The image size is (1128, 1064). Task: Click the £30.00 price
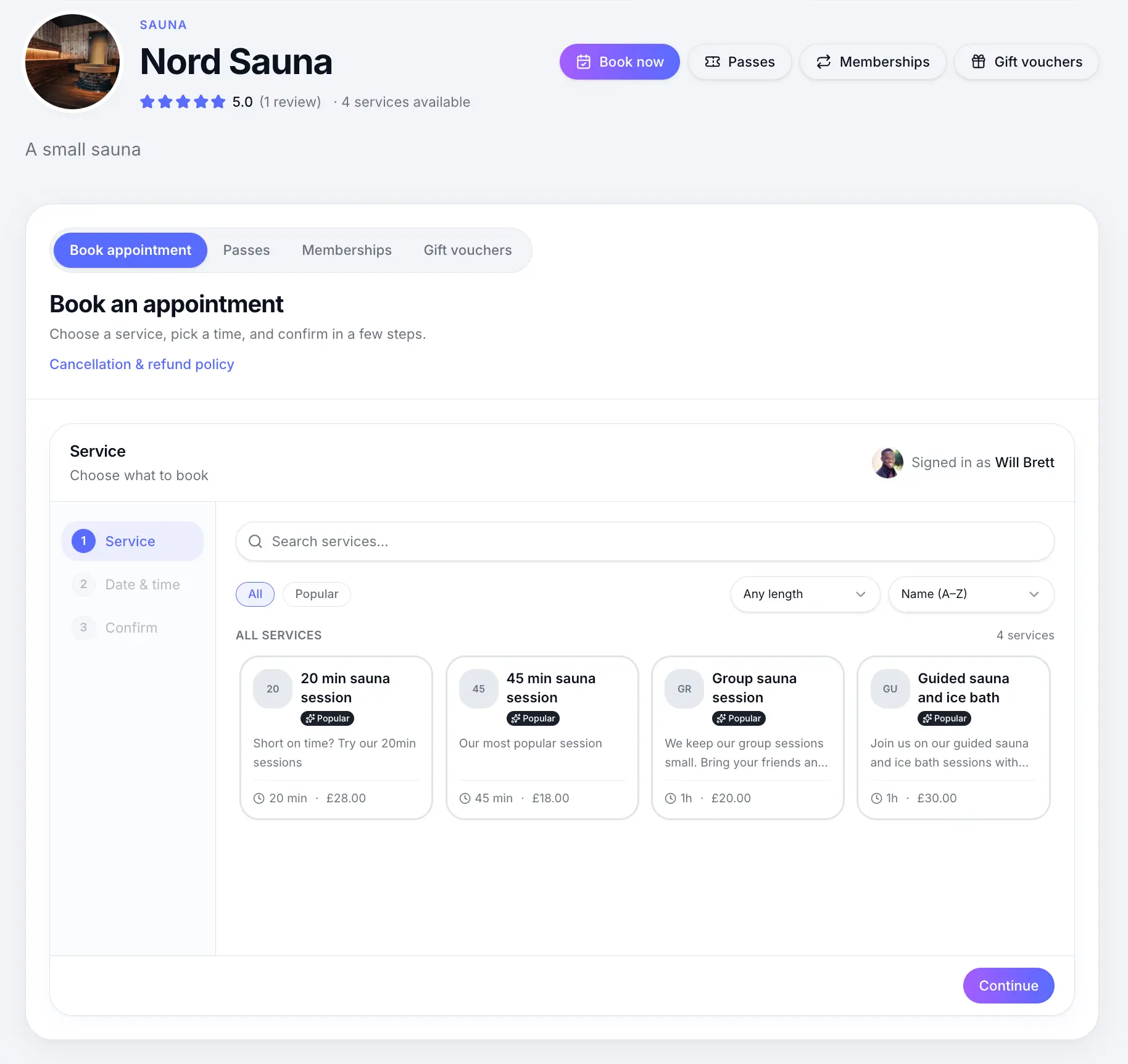pos(937,798)
